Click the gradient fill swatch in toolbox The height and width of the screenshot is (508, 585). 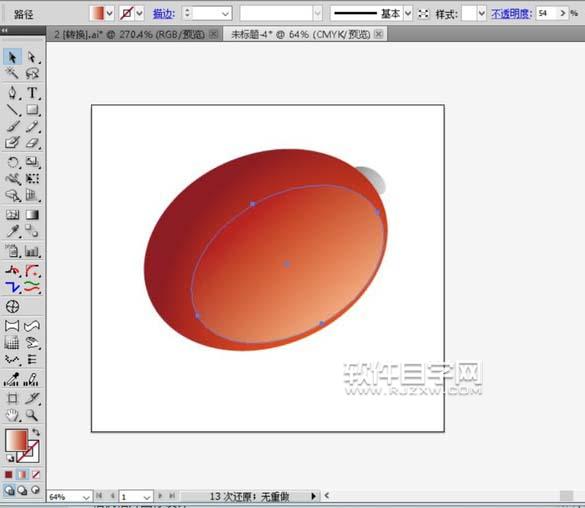point(16,440)
